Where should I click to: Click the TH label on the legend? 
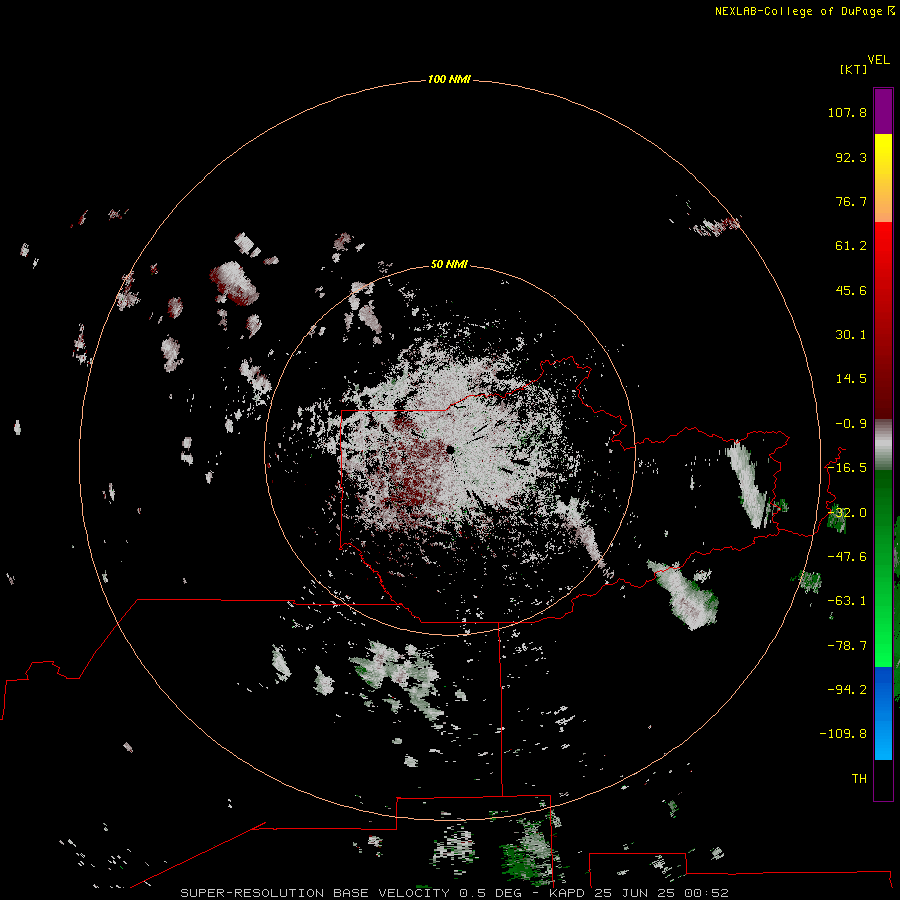pyautogui.click(x=859, y=779)
